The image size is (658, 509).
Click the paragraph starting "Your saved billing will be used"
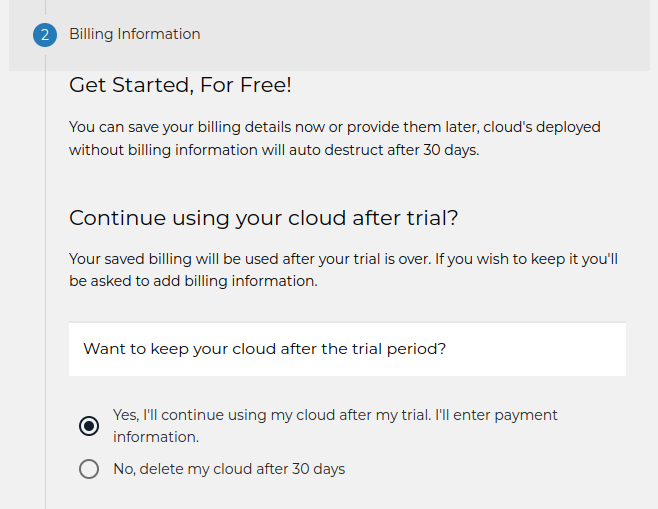coord(343,270)
